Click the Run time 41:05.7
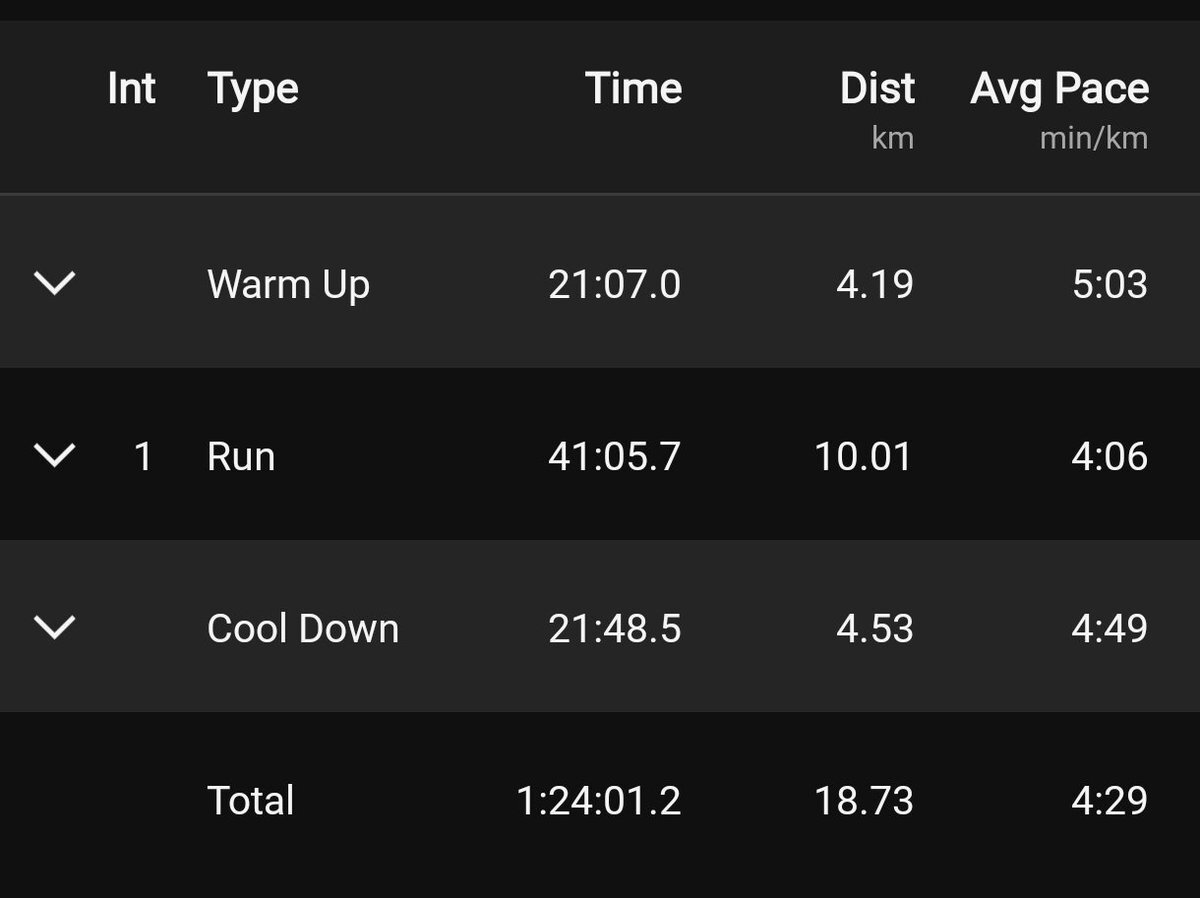 point(614,457)
